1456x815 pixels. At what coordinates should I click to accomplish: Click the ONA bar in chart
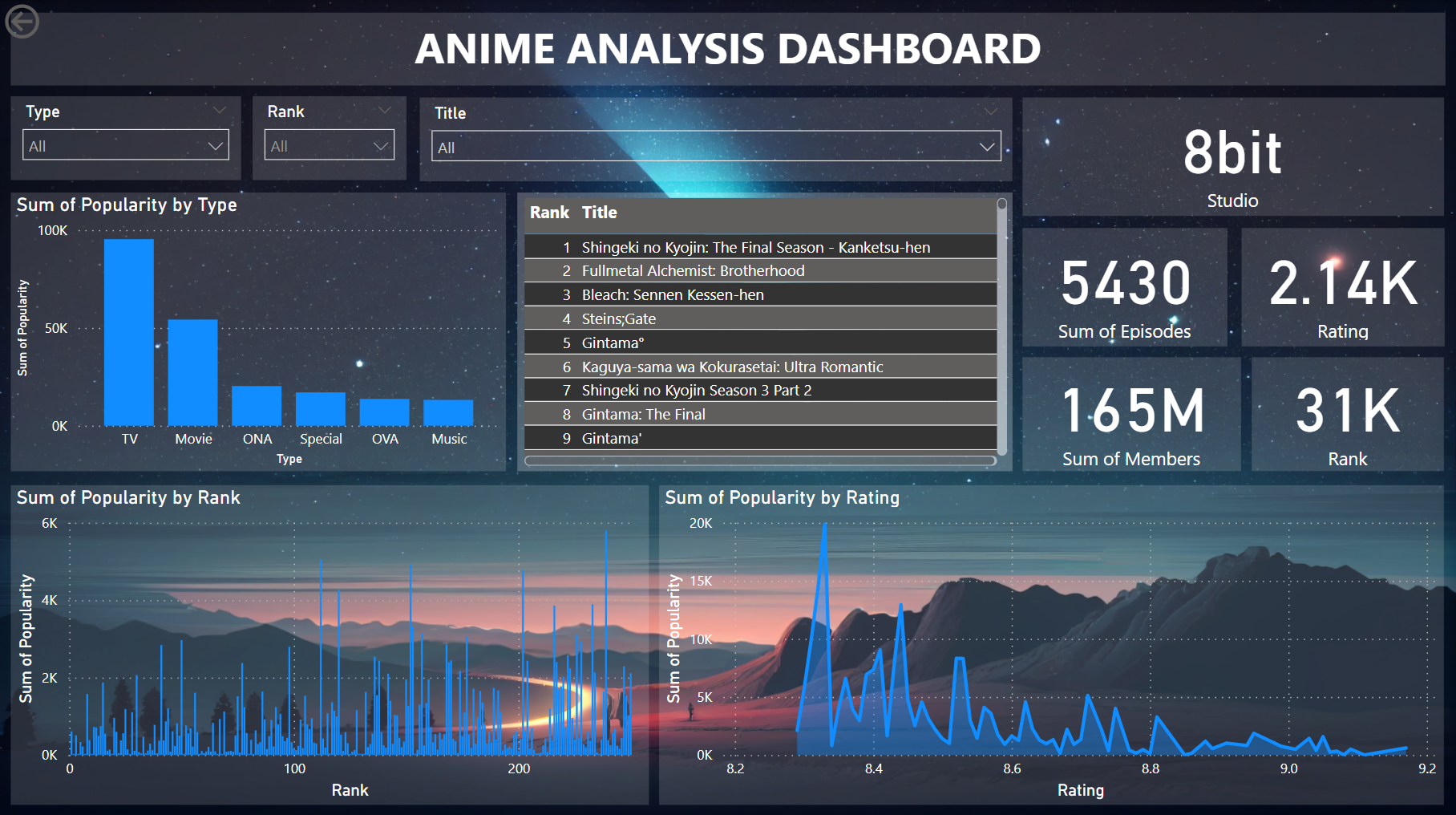[x=257, y=405]
